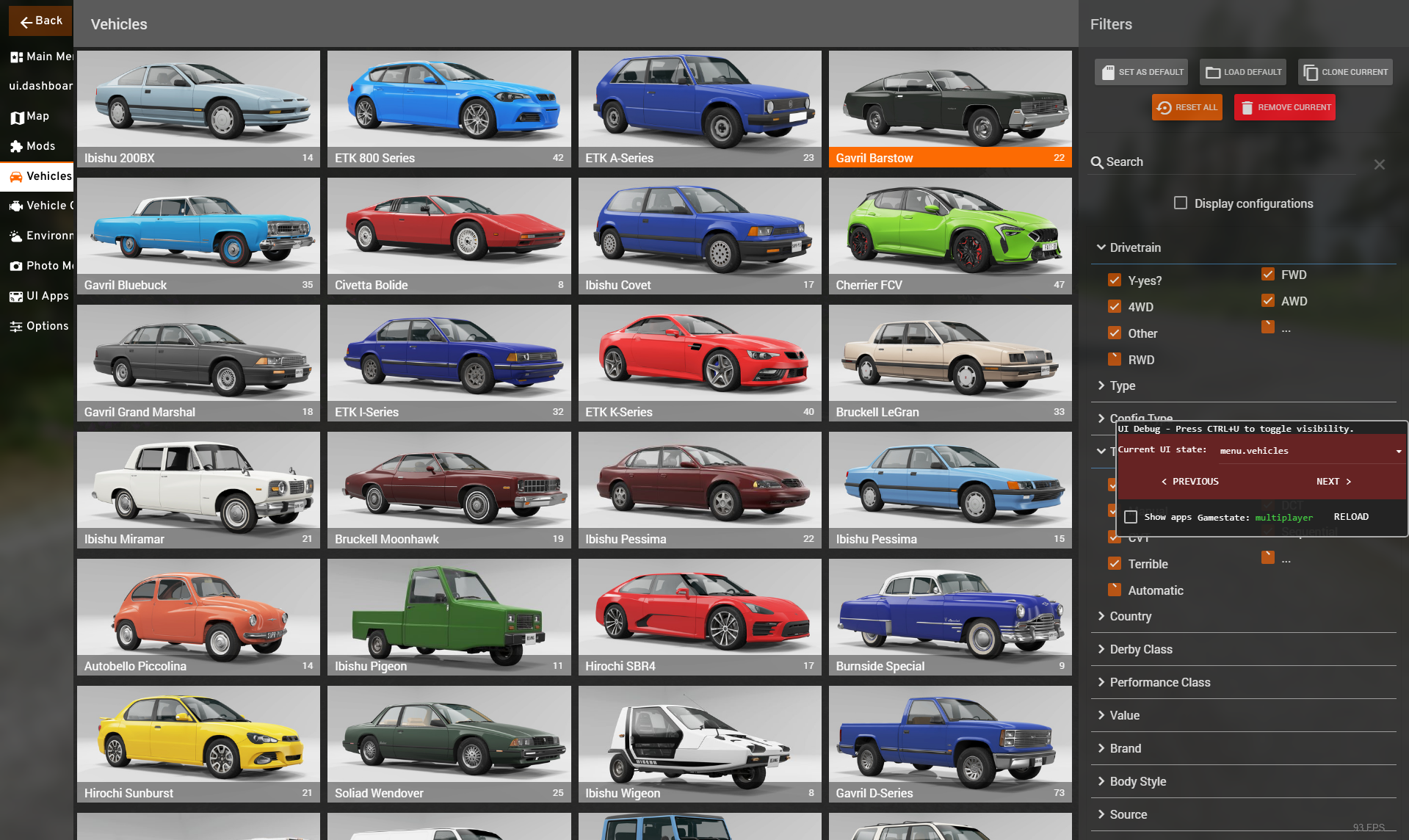This screenshot has width=1409, height=840.
Task: Click the Clone Current button
Action: (1345, 72)
